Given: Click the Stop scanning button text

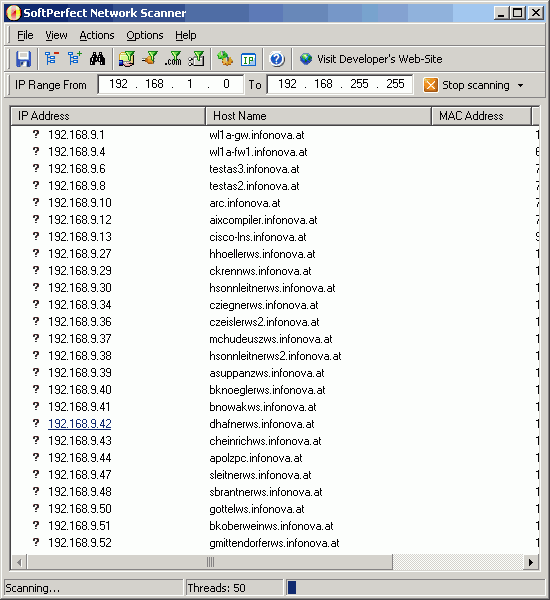Looking at the screenshot, I should point(476,85).
